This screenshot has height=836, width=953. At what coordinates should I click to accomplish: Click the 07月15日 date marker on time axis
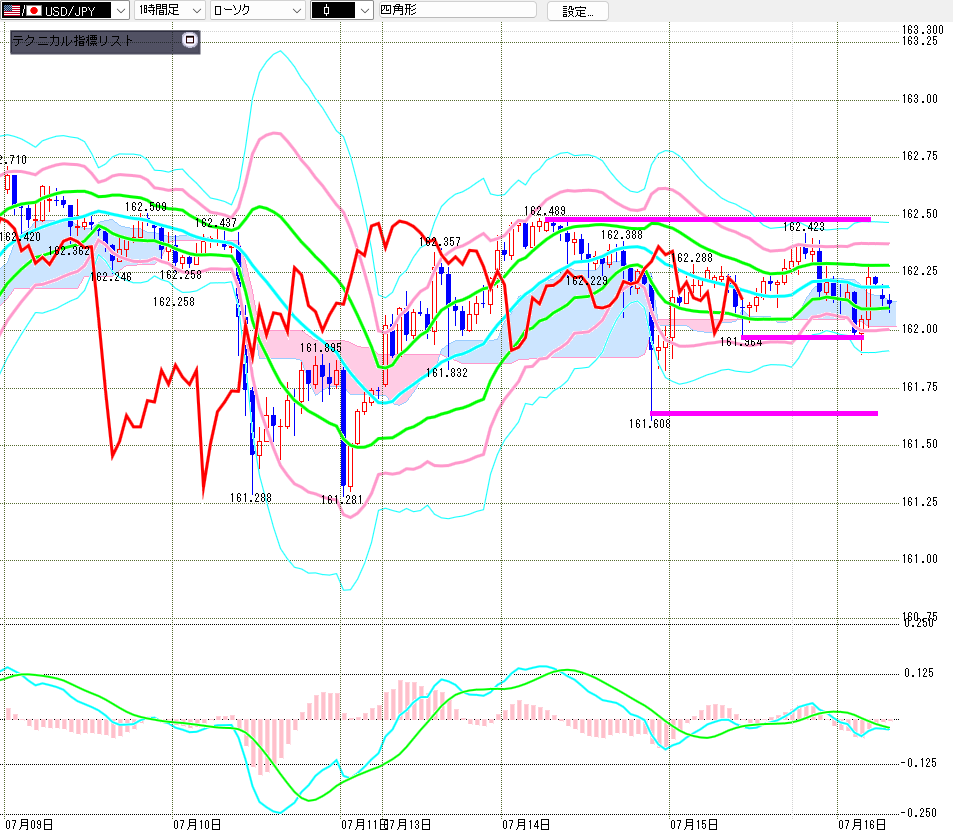(x=693, y=825)
